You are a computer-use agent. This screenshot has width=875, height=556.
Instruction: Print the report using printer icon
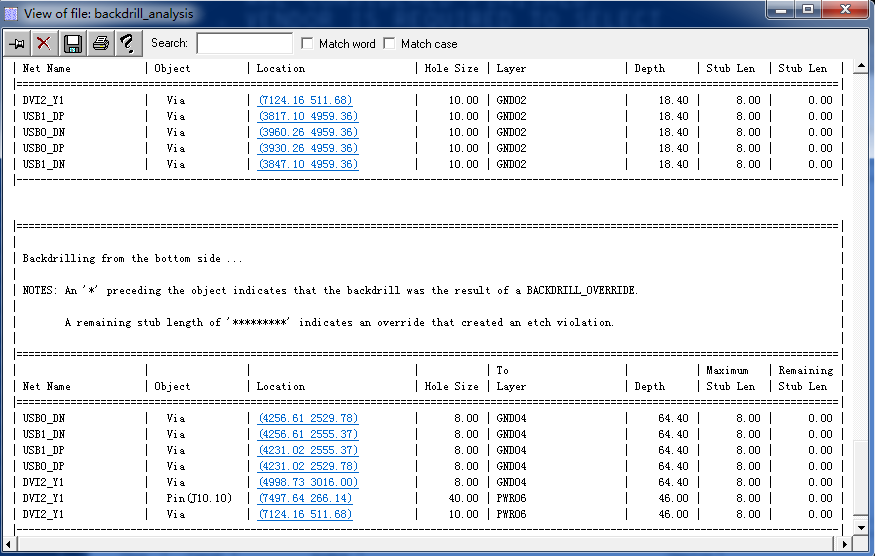click(100, 44)
